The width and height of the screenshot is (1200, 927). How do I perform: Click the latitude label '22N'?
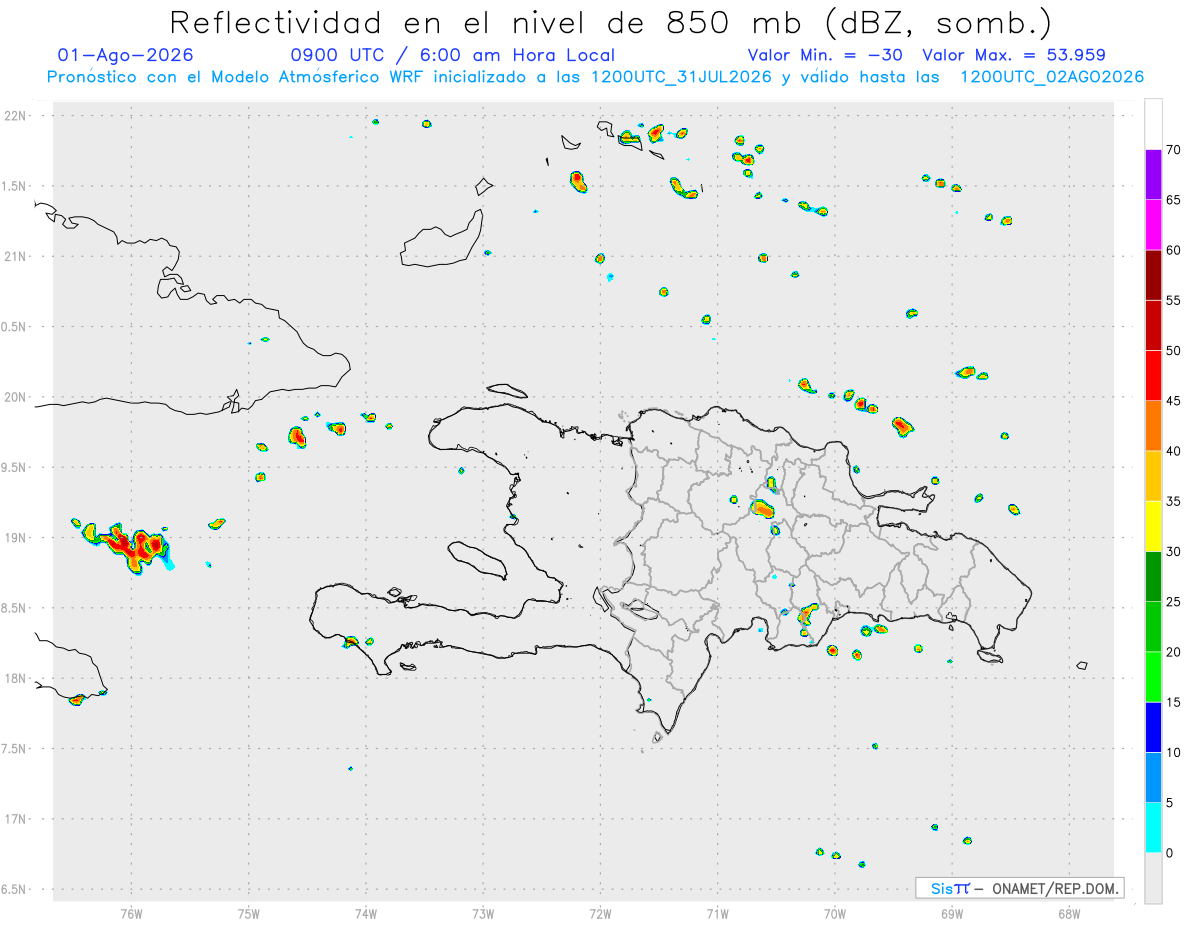pyautogui.click(x=15, y=116)
